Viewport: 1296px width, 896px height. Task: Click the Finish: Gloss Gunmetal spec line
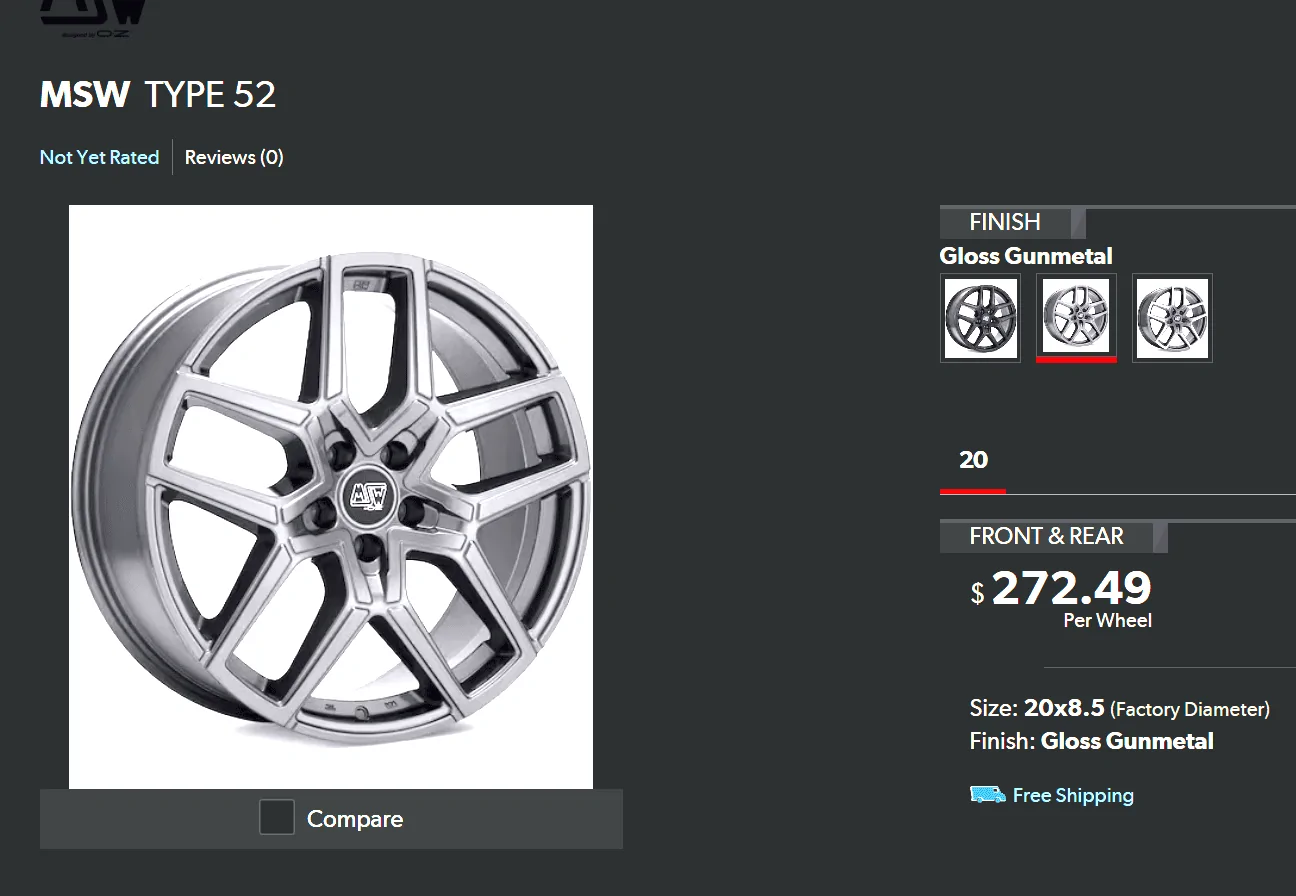[x=1091, y=741]
